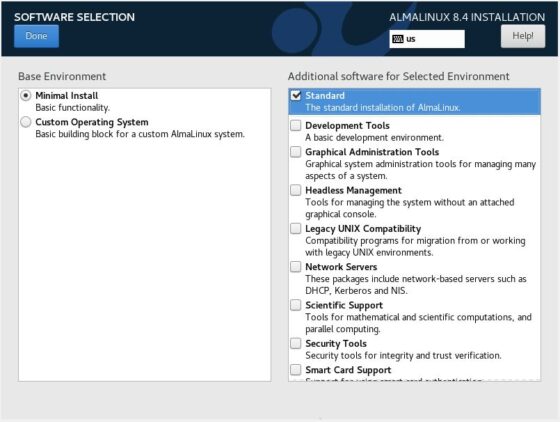Click 'Base Environment' heading
560x422 pixels.
(x=62, y=76)
